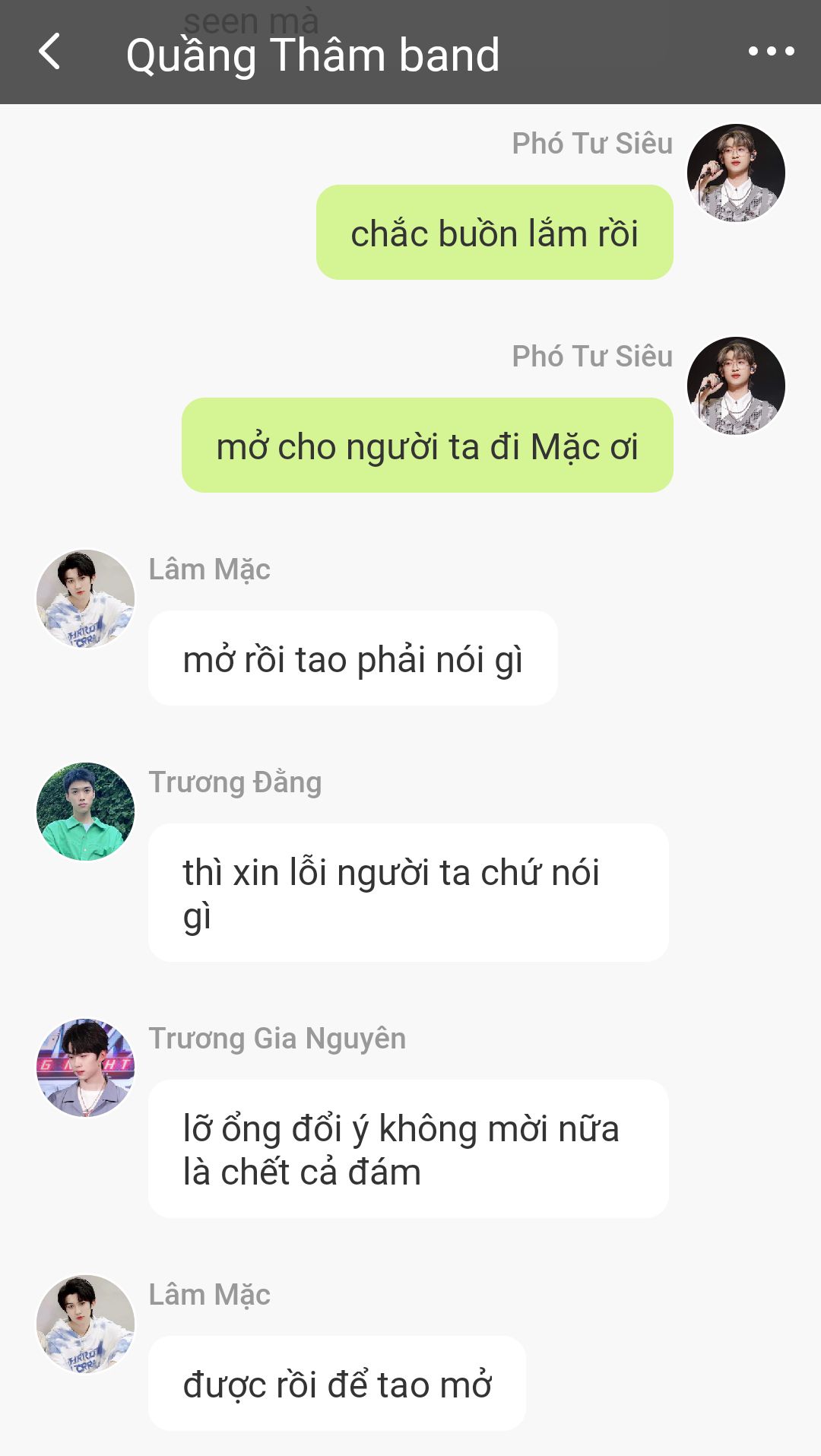Select message 'mở rồi tao phải nói gì'
Screen dimensions: 821x1456
pos(353,658)
